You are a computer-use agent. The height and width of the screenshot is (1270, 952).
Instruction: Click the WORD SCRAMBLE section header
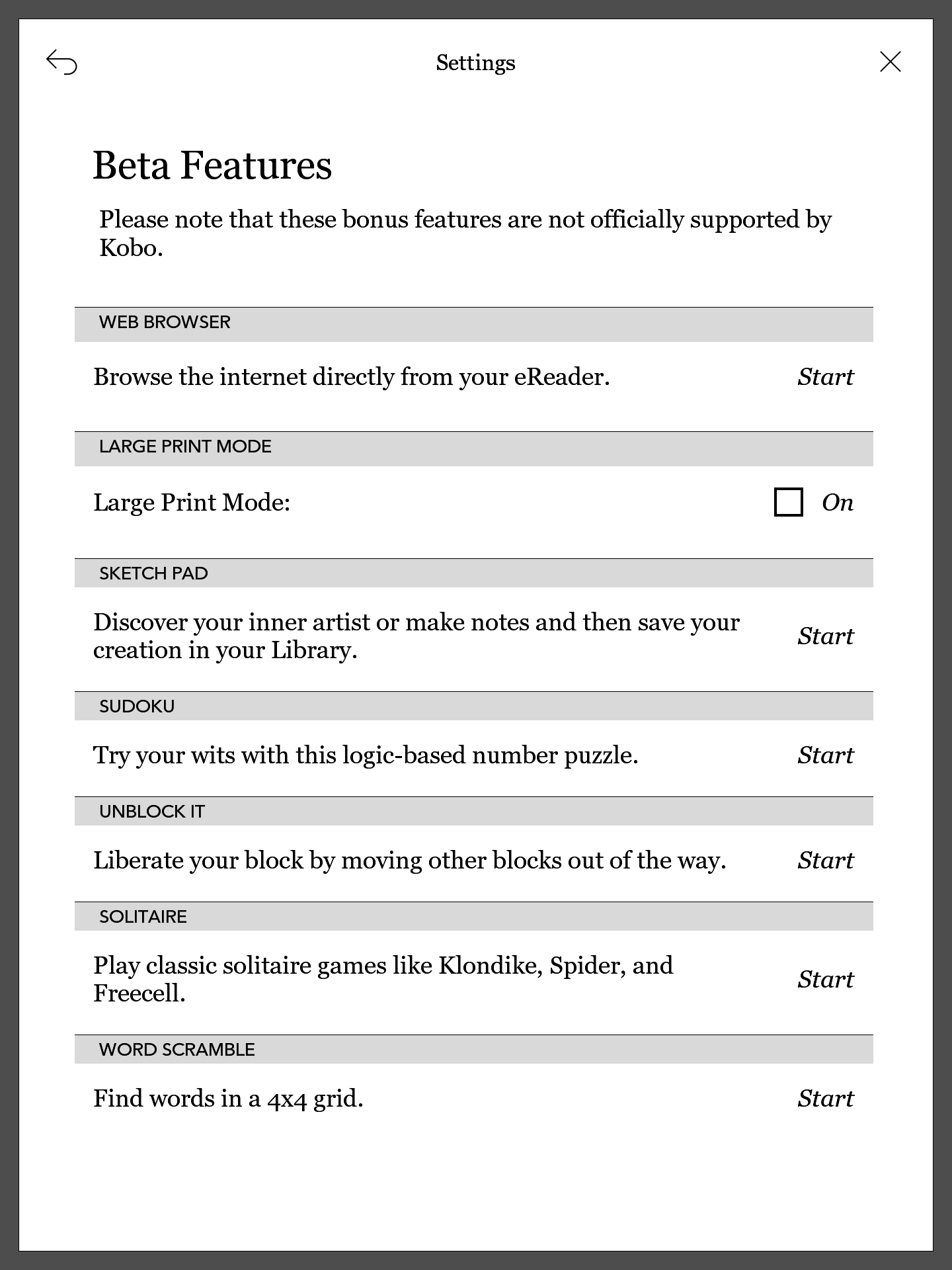(x=177, y=1050)
